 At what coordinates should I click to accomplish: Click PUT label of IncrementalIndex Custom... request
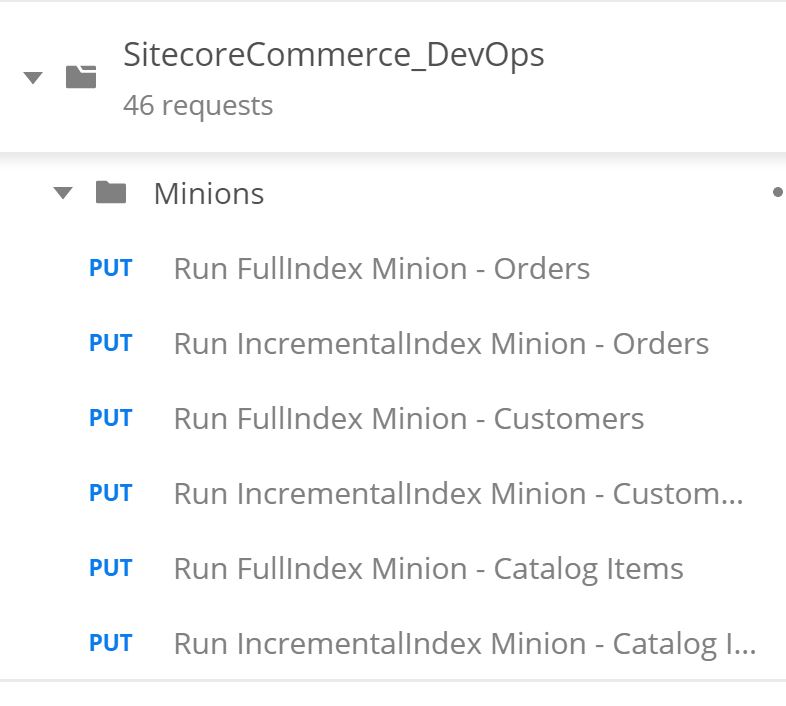110,493
